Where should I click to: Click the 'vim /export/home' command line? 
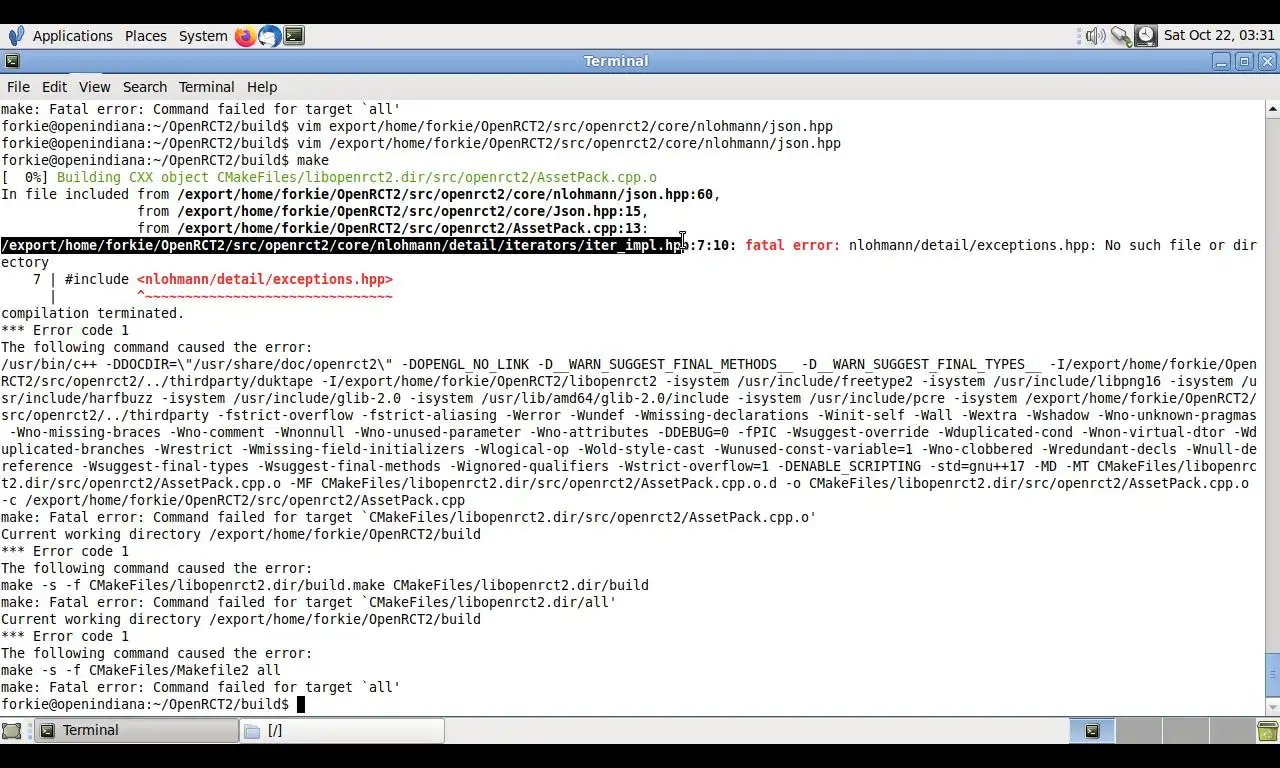[569, 143]
